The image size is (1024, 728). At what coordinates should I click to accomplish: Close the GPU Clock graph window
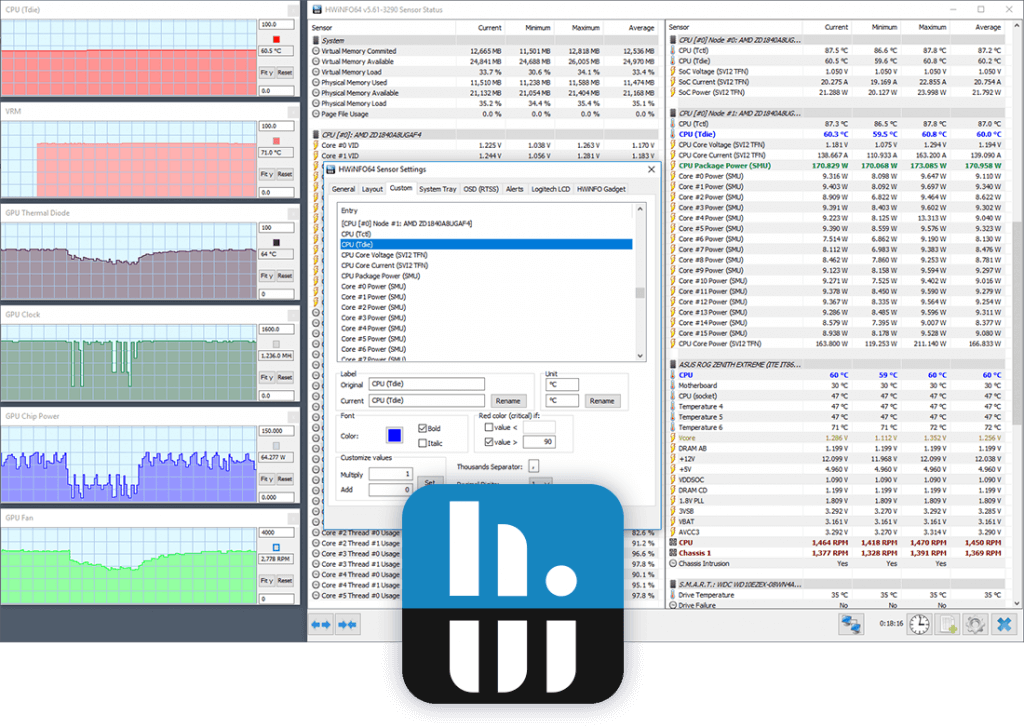[293, 315]
